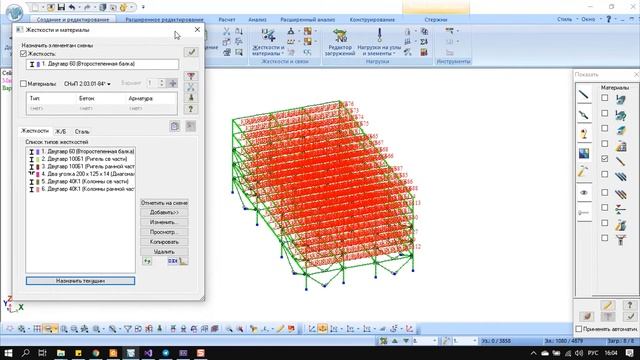Open Visual Studio from the taskbar

pyautogui.click(x=148, y=353)
